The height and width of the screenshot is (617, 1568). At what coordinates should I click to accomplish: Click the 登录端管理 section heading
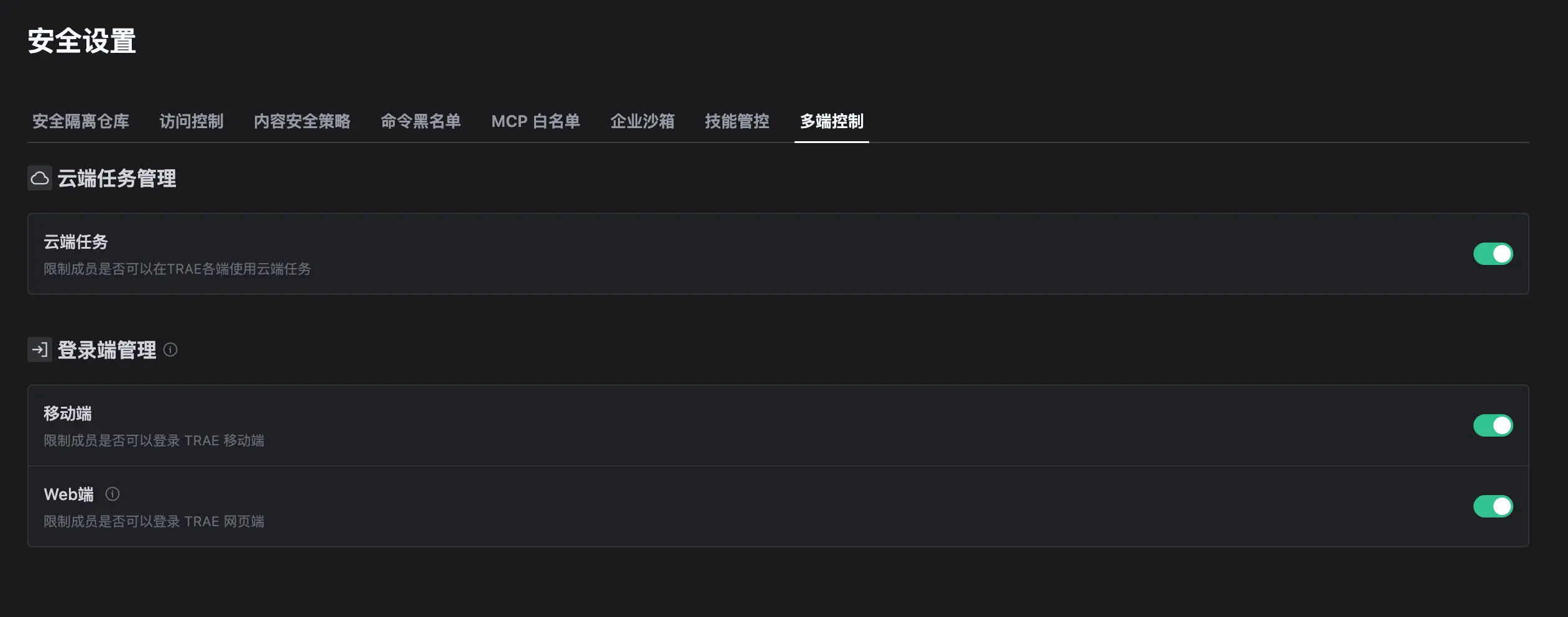107,350
